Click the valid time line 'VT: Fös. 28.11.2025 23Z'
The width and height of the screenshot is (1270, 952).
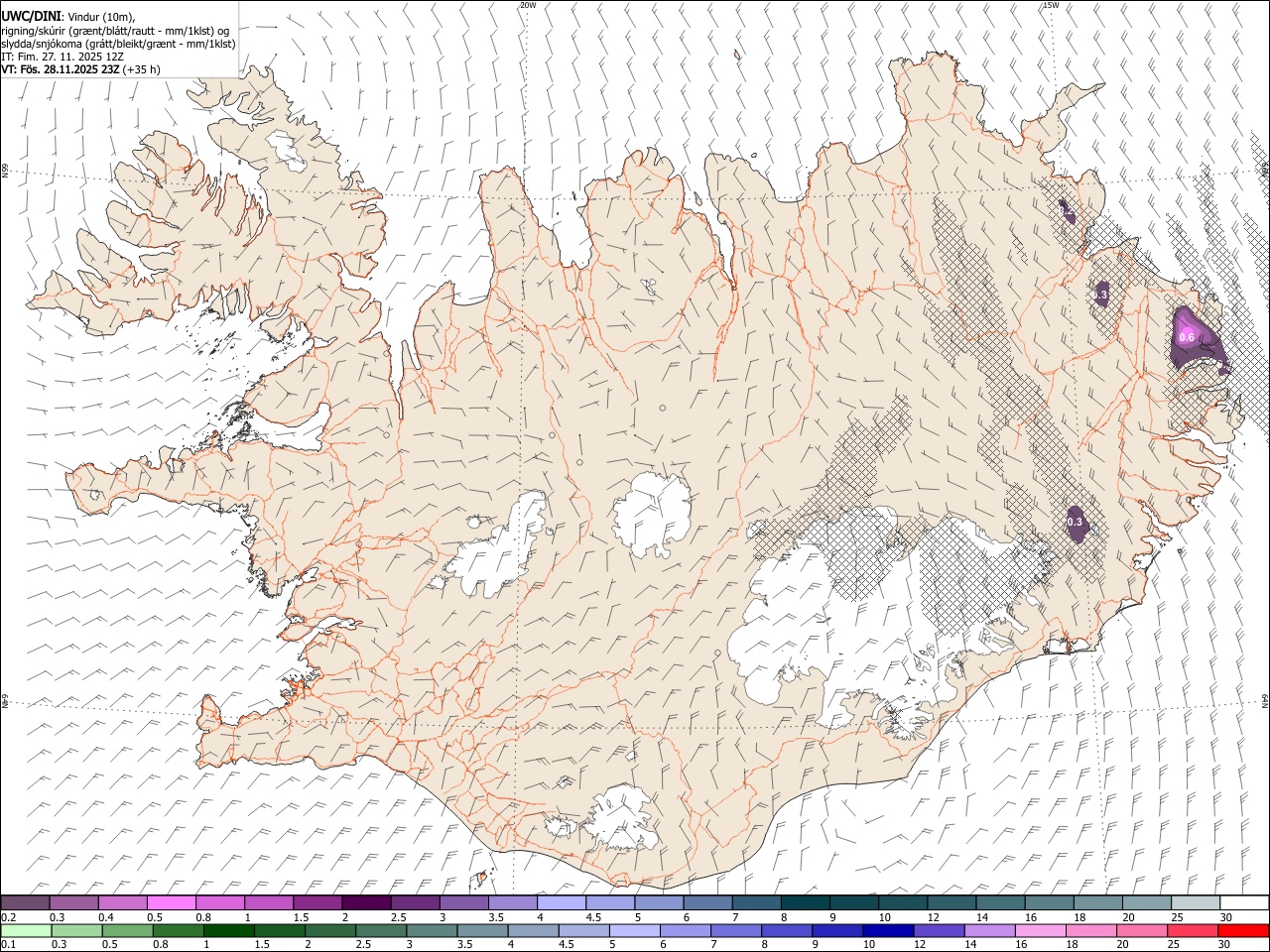[x=62, y=69]
